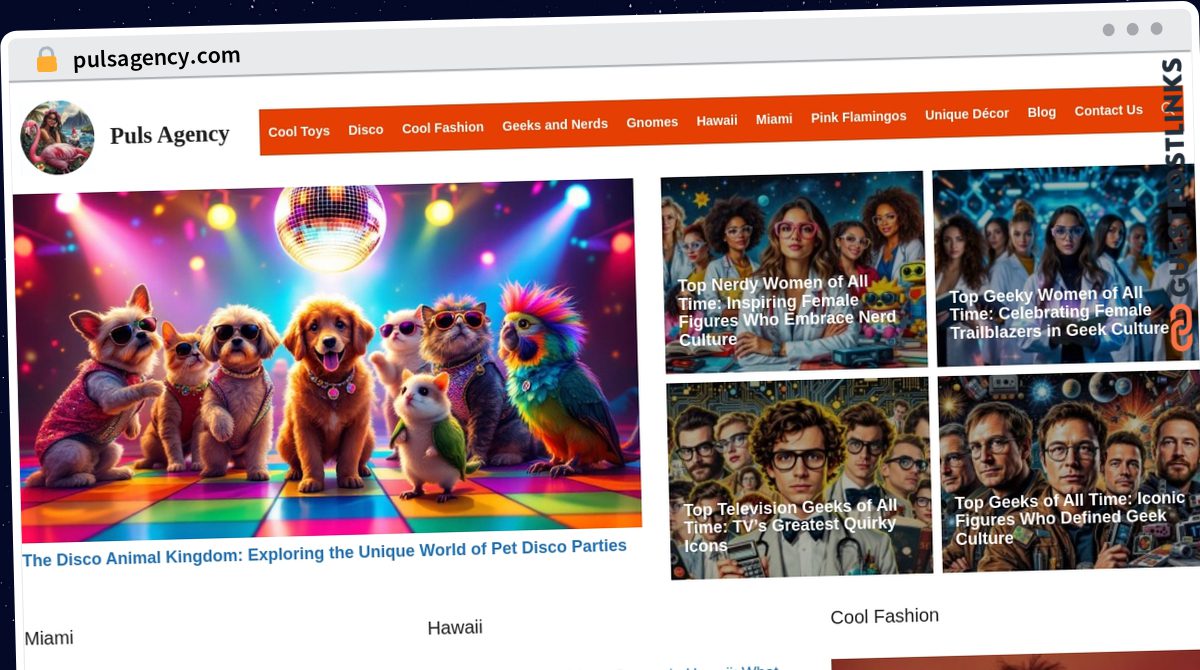Select Geeks and Nerds menu item

pos(554,125)
